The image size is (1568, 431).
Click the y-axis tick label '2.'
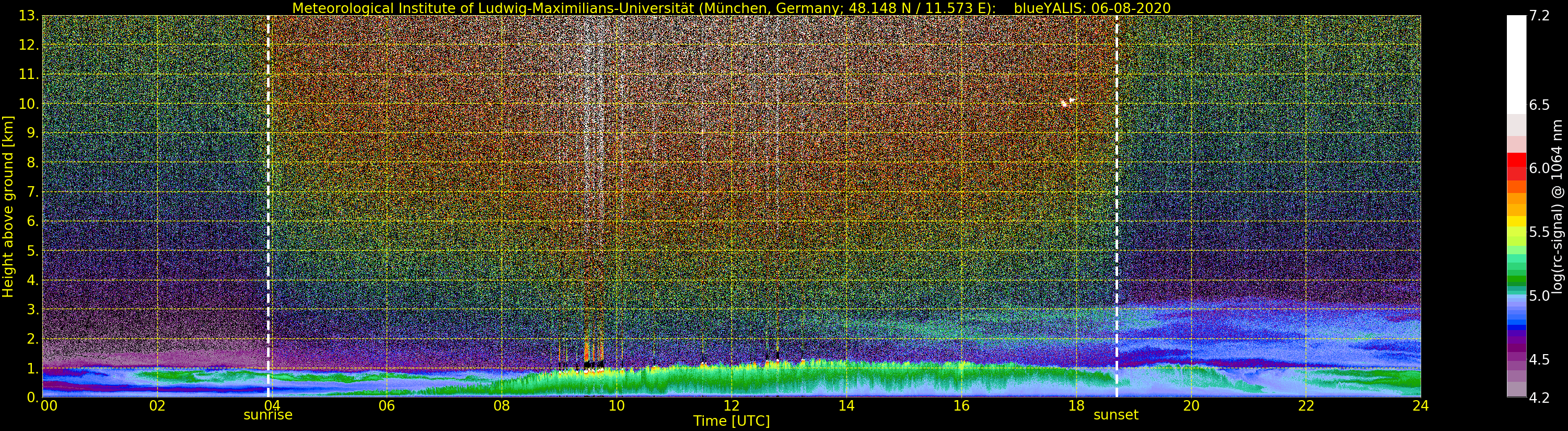point(33,338)
